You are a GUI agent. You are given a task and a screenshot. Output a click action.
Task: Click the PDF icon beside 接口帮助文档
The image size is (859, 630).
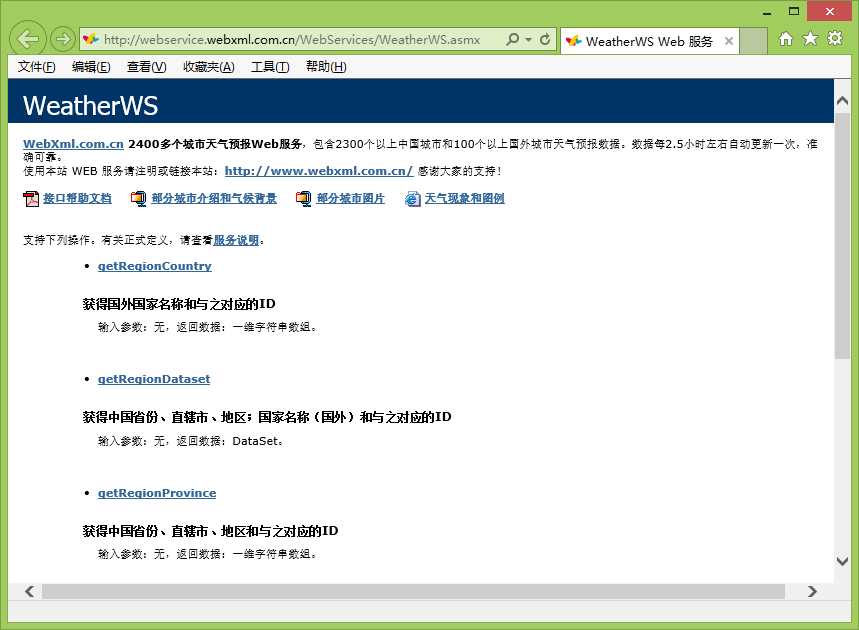tap(31, 199)
